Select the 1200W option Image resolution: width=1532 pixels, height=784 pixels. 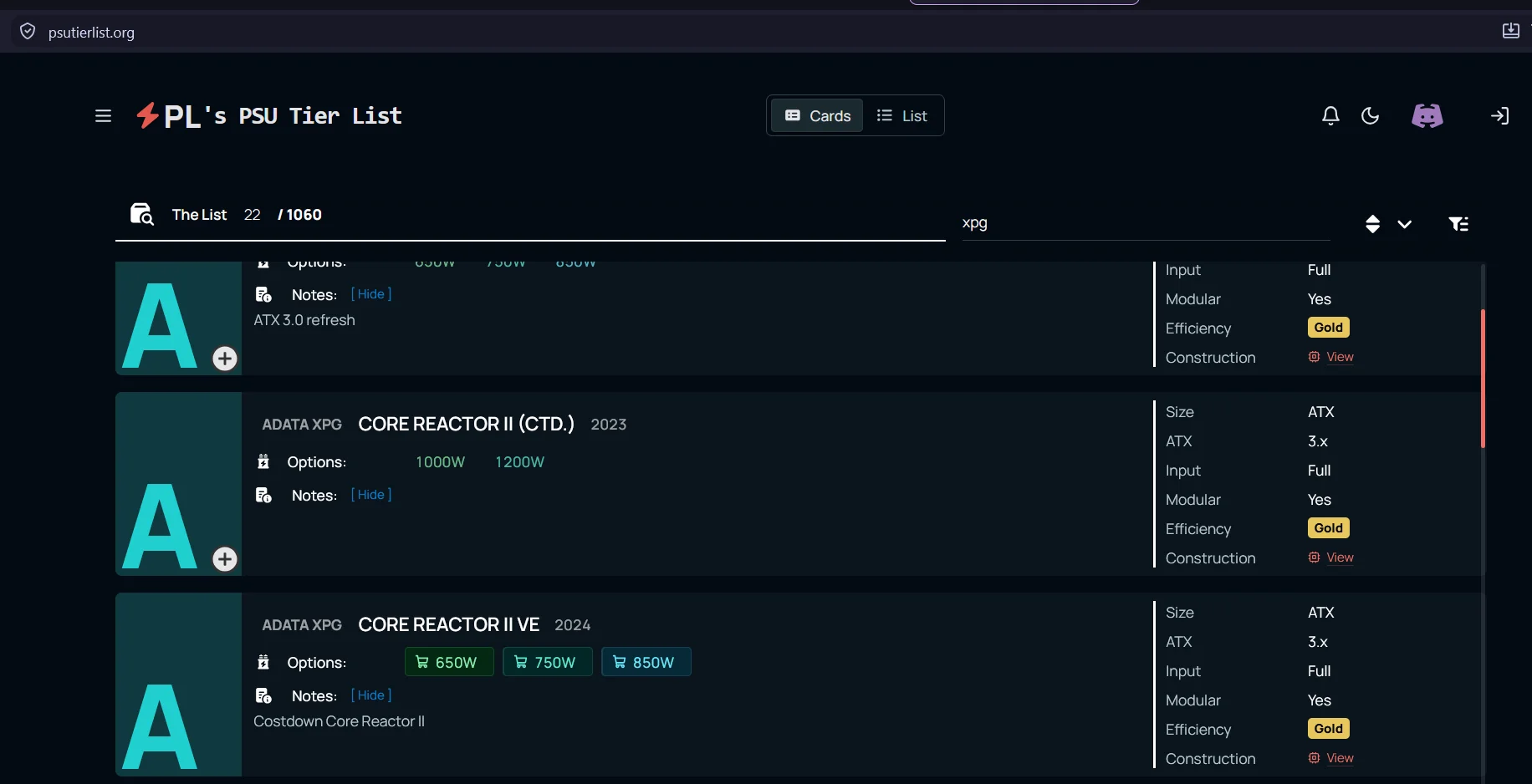click(x=519, y=462)
